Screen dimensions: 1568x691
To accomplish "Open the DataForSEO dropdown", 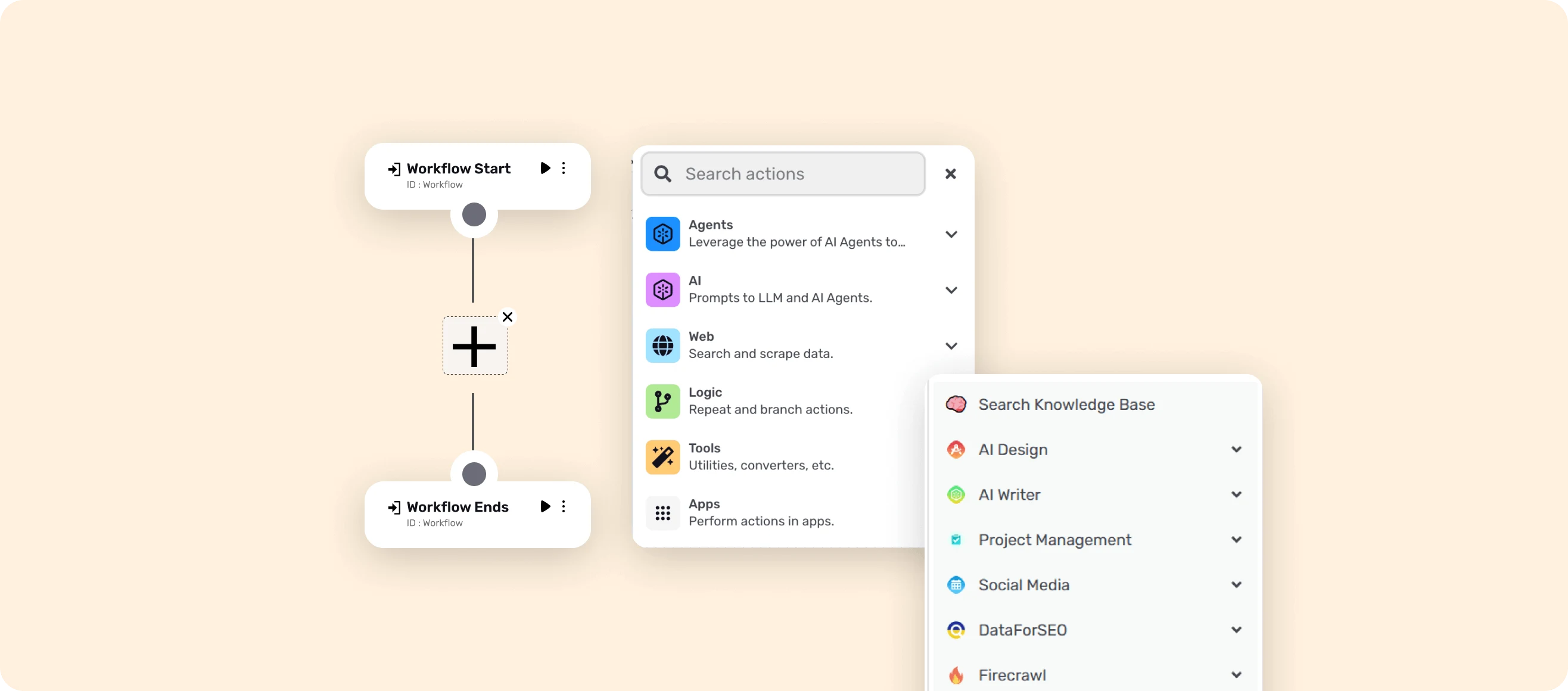I will pyautogui.click(x=1236, y=630).
